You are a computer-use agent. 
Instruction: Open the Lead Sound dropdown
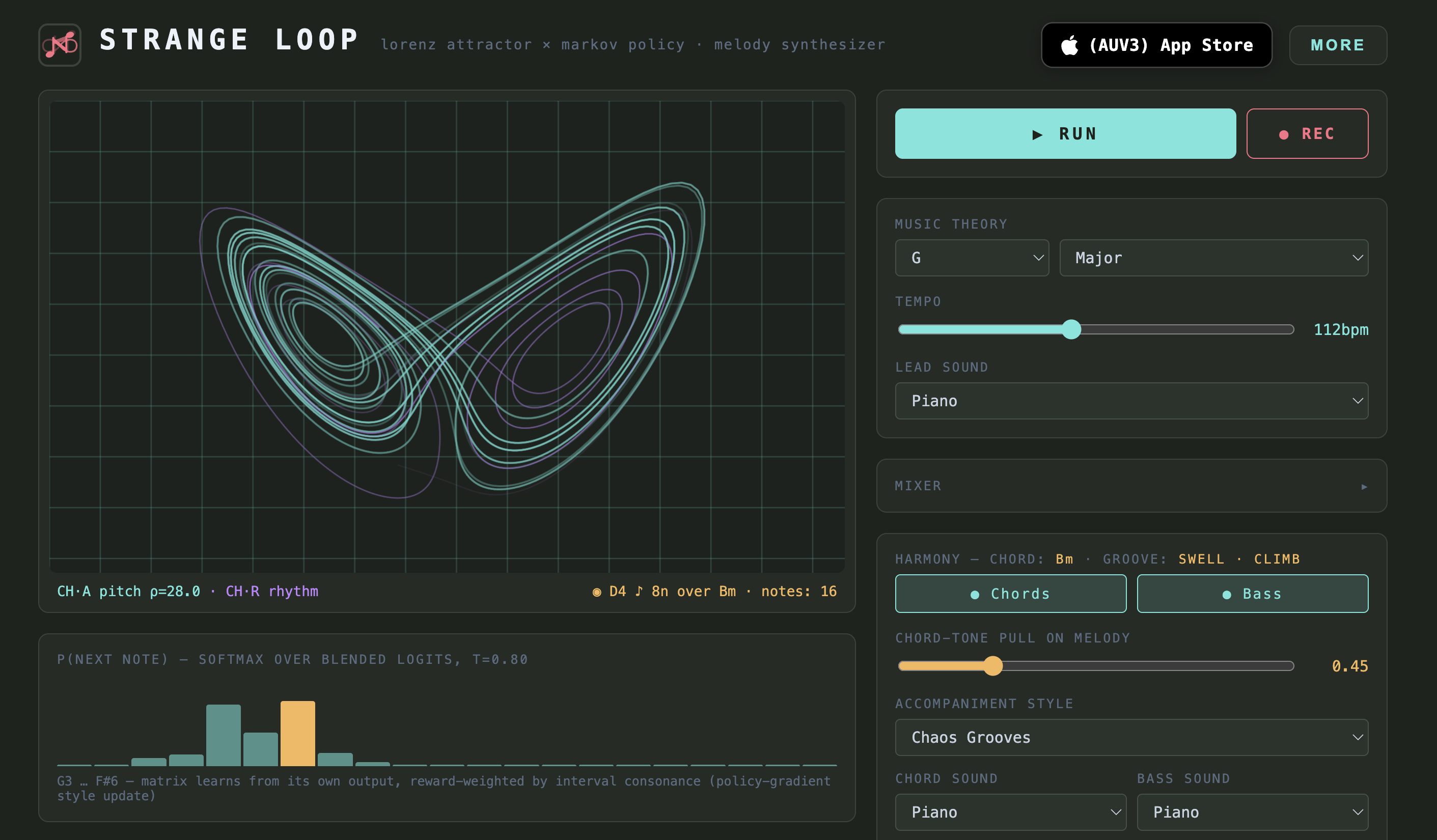click(x=1131, y=401)
